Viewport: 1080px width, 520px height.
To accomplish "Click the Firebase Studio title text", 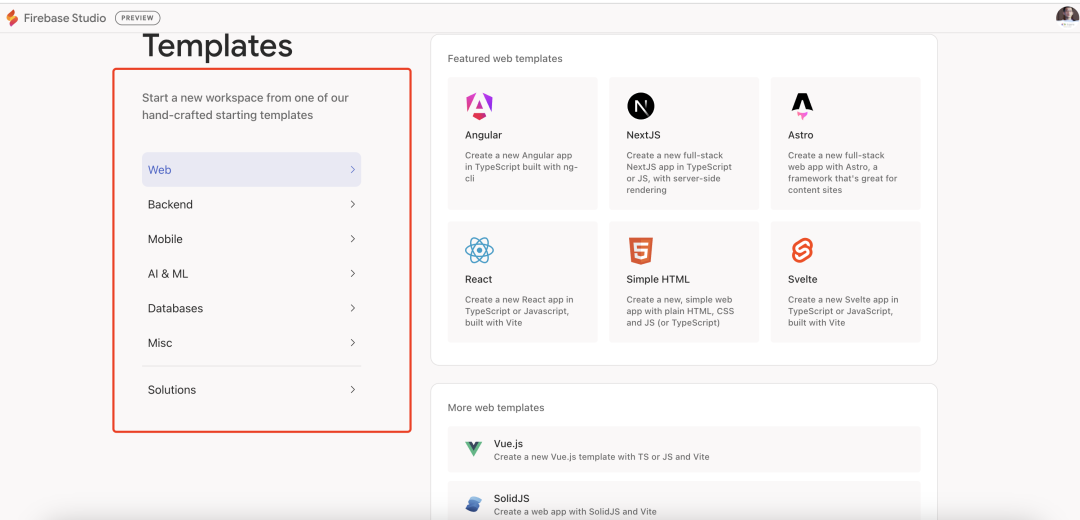I will [x=65, y=18].
